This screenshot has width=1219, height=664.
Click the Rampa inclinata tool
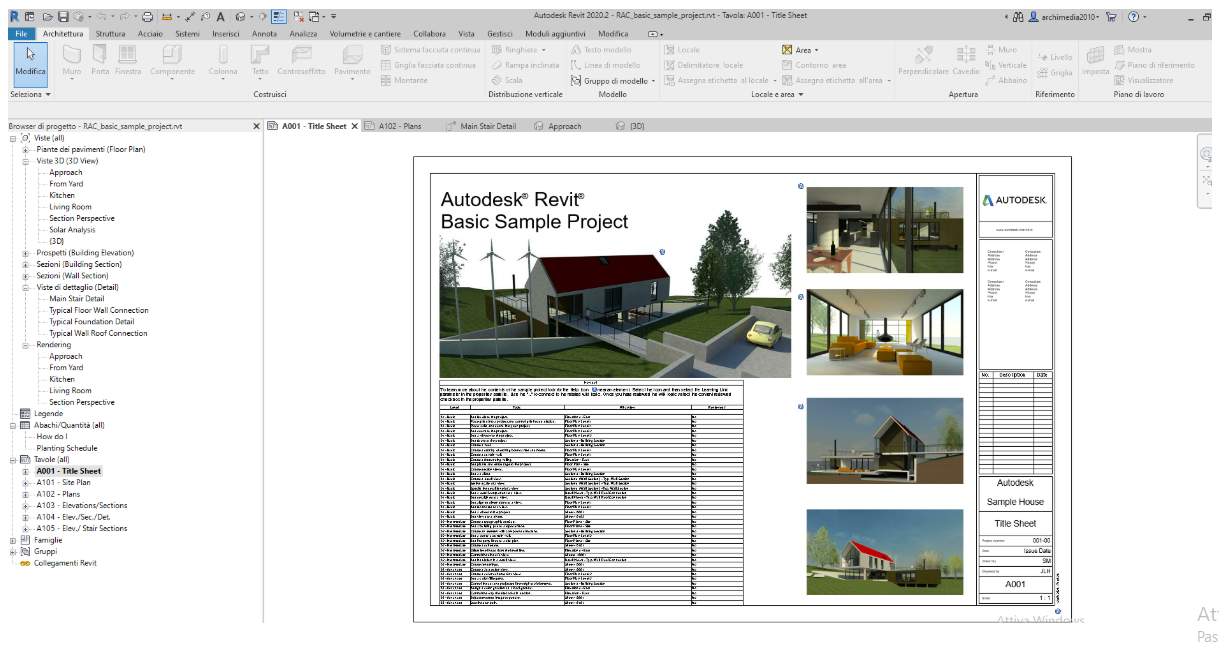[525, 65]
